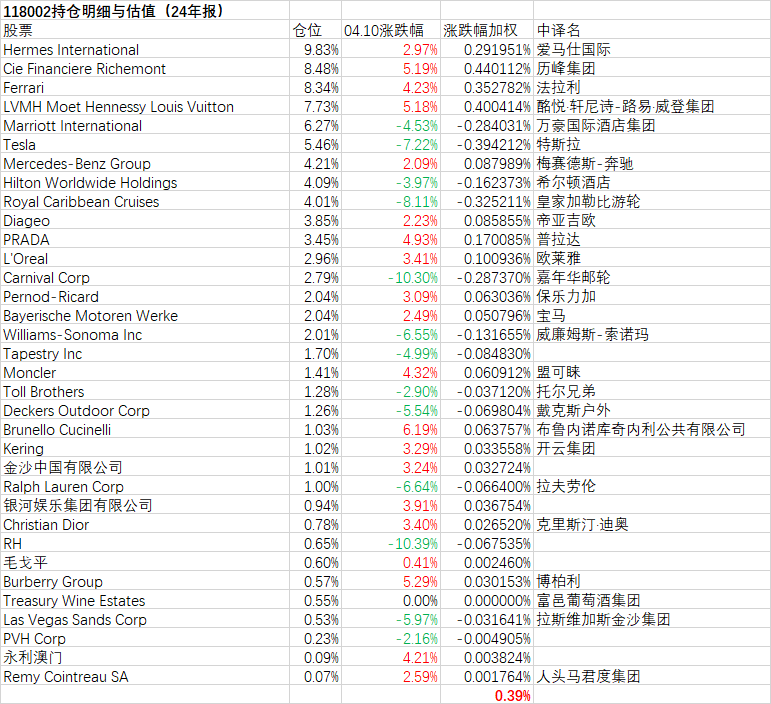Select the Hermes International cell
Screen dimensions: 771x704
tap(145, 49)
